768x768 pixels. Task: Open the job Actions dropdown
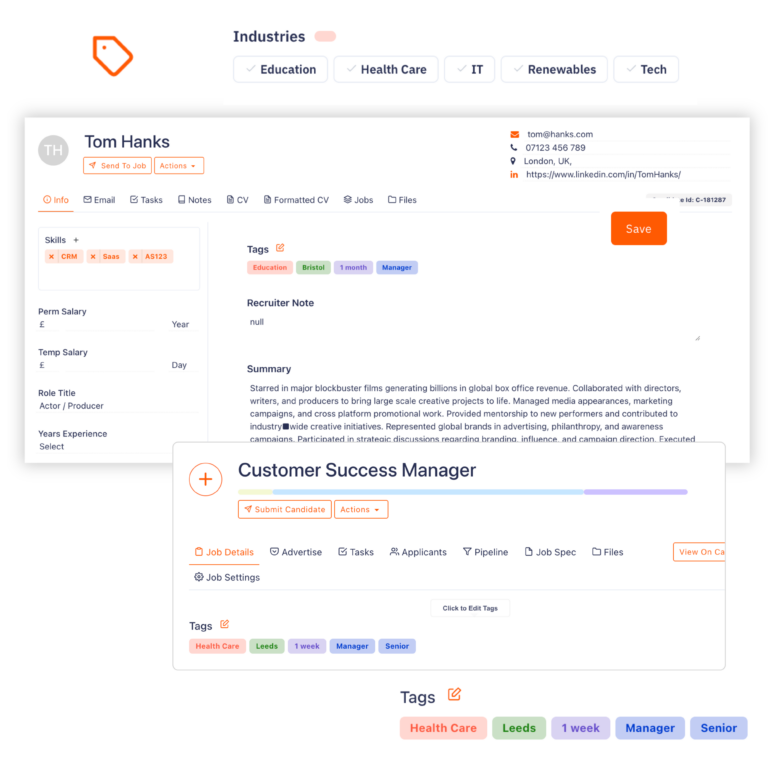361,509
